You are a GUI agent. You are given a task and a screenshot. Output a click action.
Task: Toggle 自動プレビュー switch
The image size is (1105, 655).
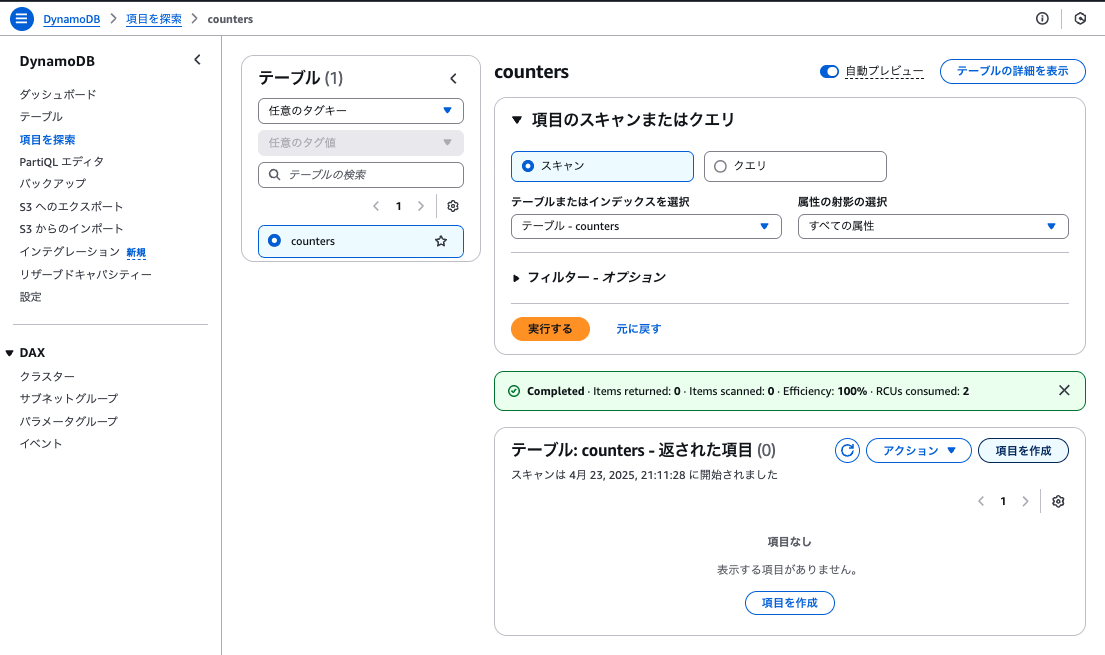click(829, 71)
